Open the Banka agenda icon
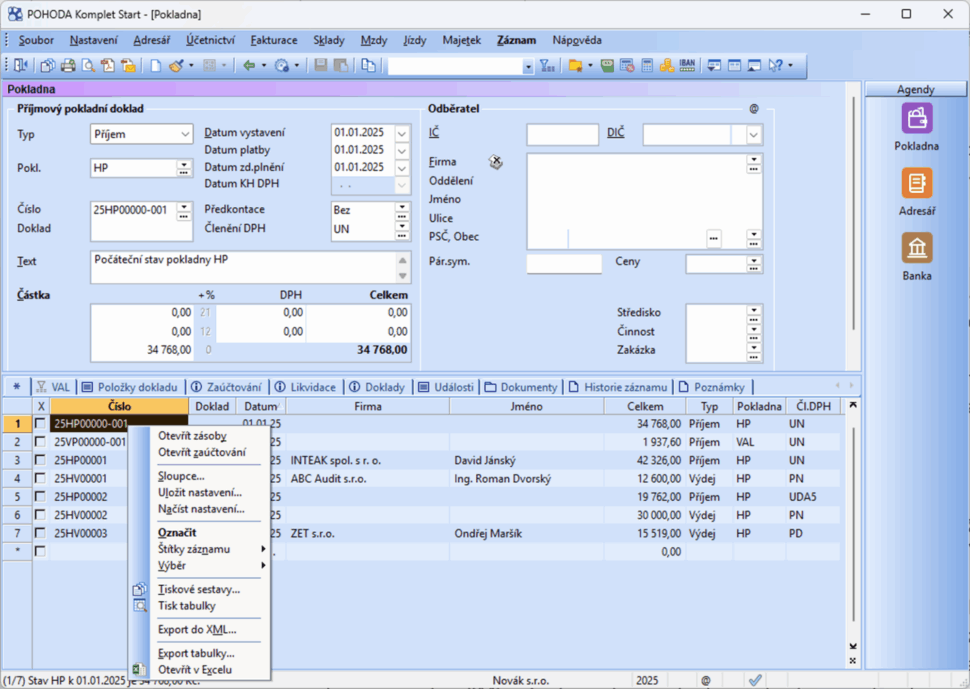 pos(916,249)
